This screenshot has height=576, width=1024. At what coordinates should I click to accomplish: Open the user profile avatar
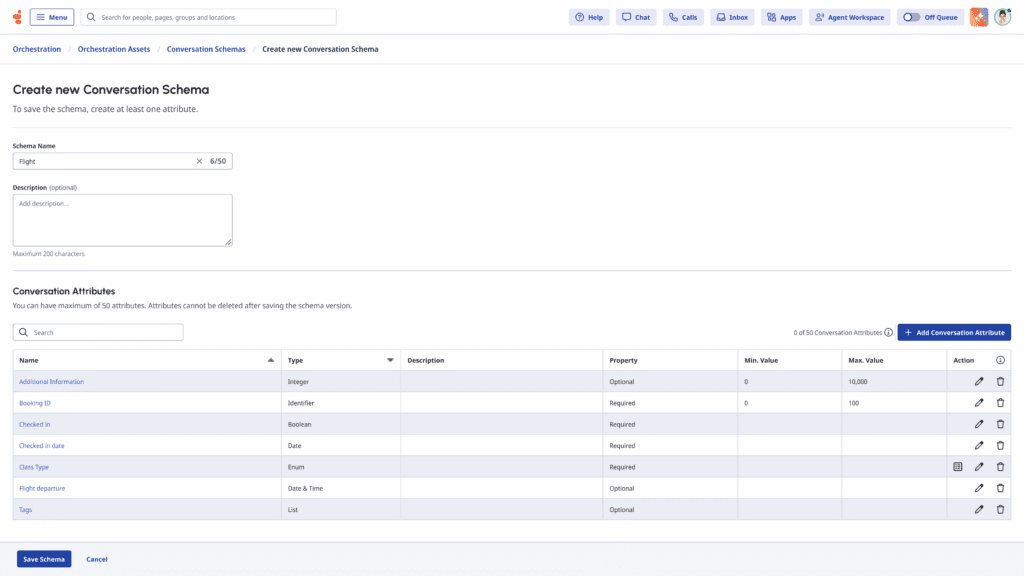1002,17
